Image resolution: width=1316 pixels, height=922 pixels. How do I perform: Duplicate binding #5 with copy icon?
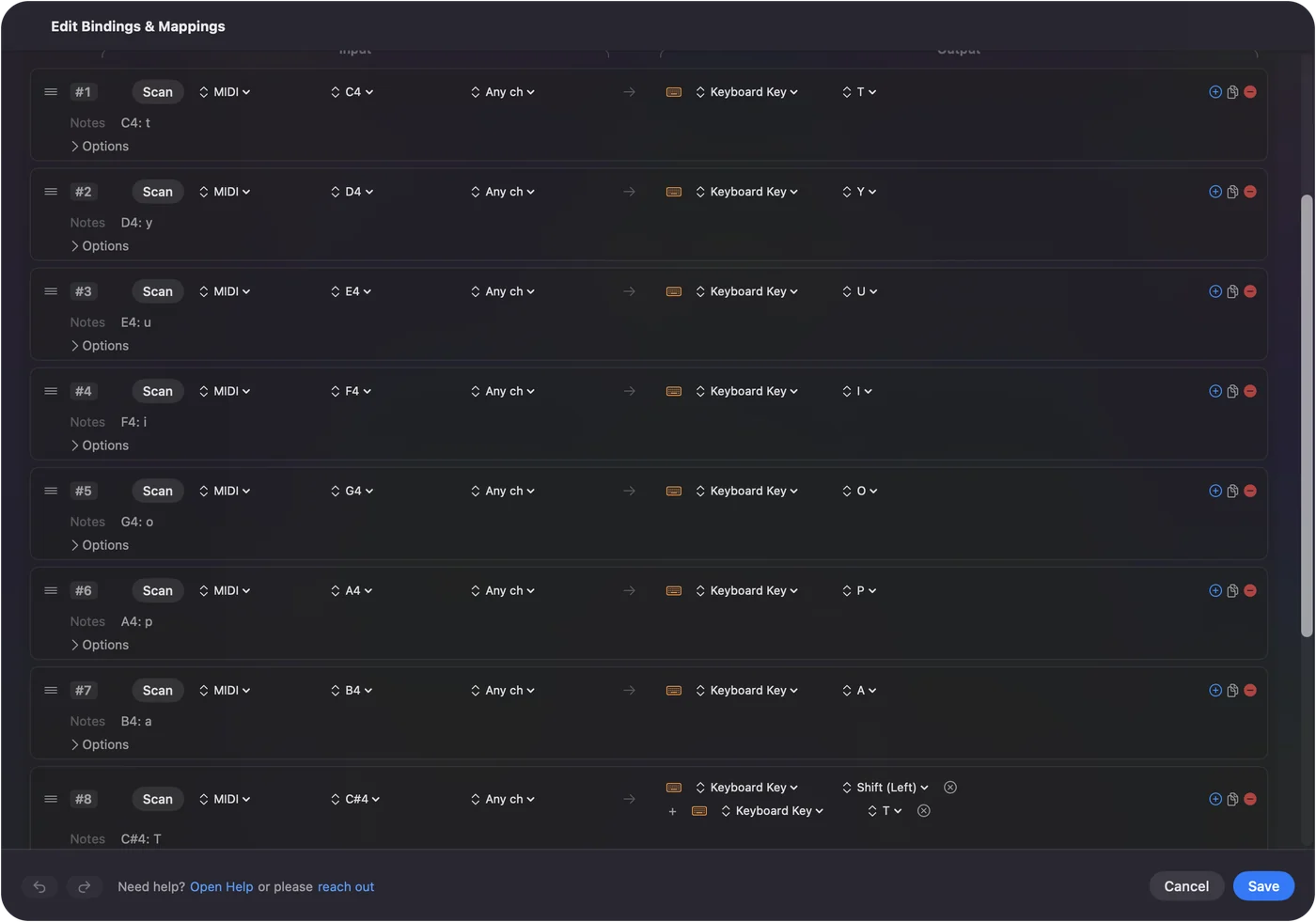[x=1232, y=491]
